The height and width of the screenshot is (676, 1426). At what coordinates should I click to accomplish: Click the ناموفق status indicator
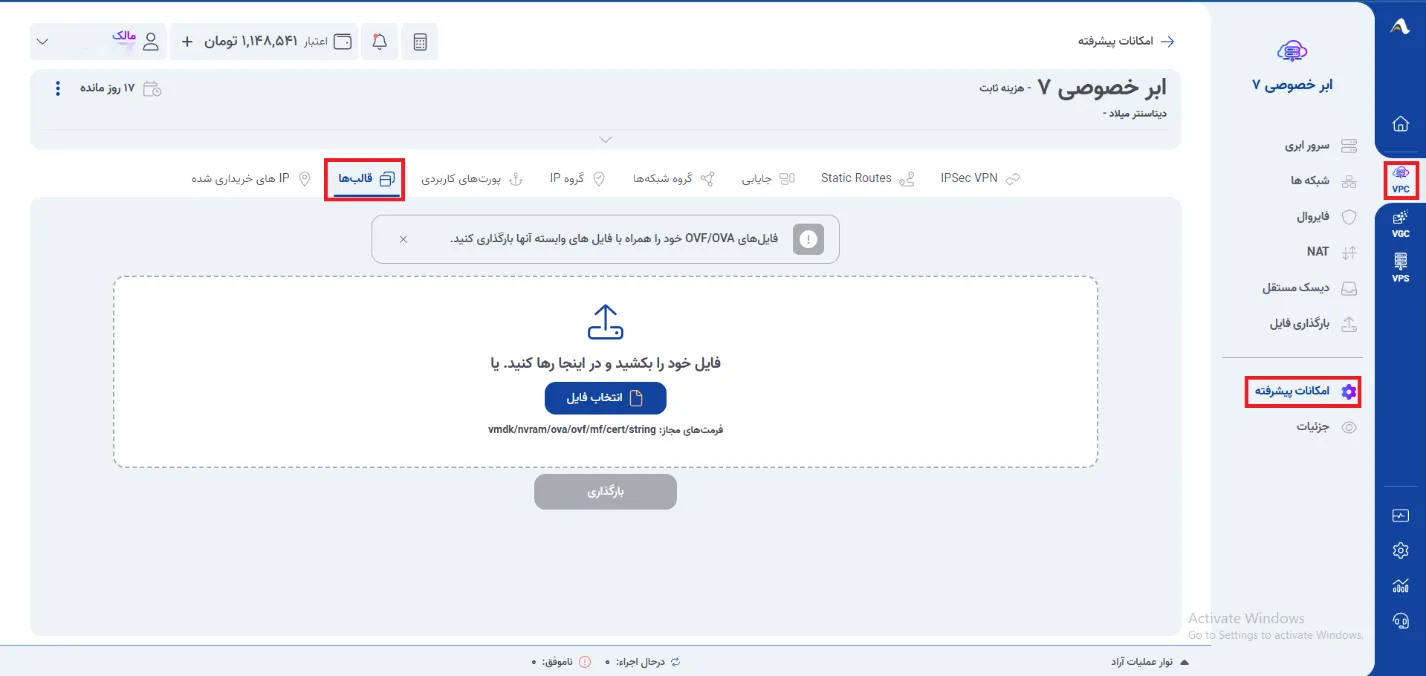561,662
